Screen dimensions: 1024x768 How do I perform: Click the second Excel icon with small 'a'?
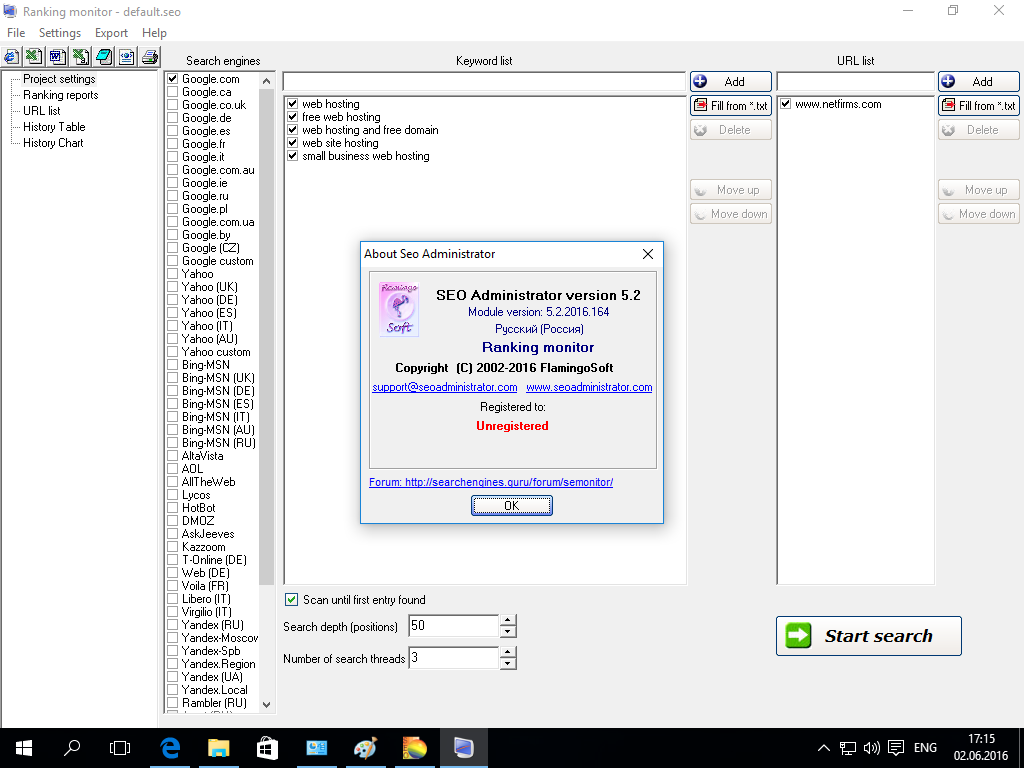coord(81,57)
